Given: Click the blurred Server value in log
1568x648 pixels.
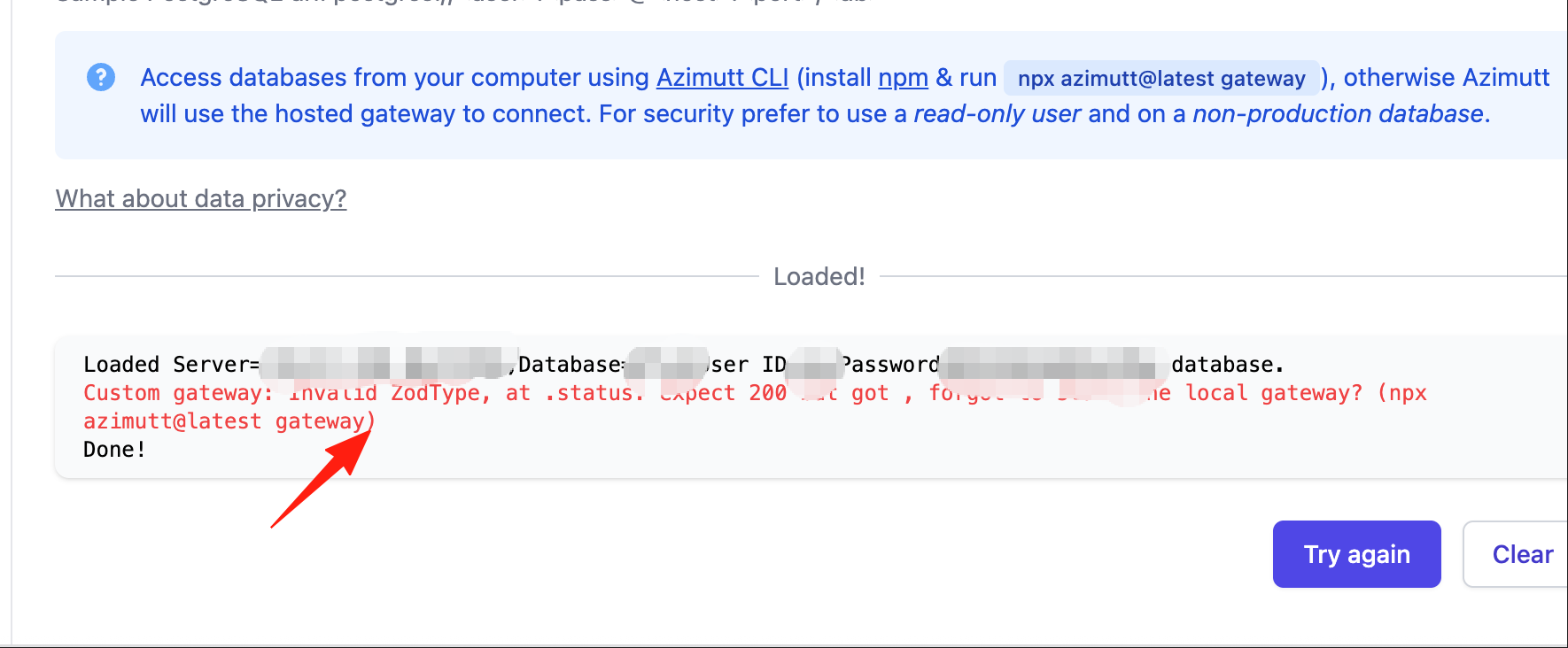Looking at the screenshot, I should click(x=387, y=364).
